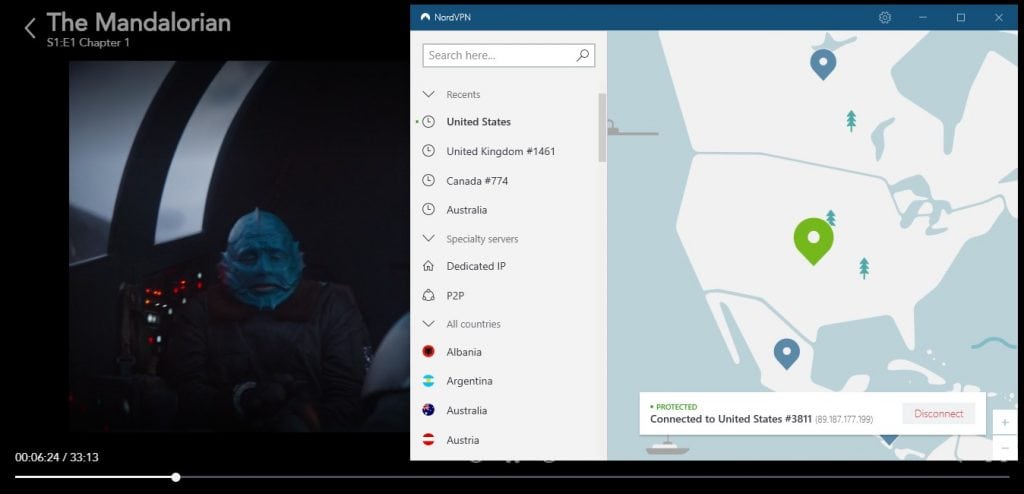The width and height of the screenshot is (1024, 494).
Task: Click the S1:E1 Chapter 1 subtitle
Action: pos(88,42)
